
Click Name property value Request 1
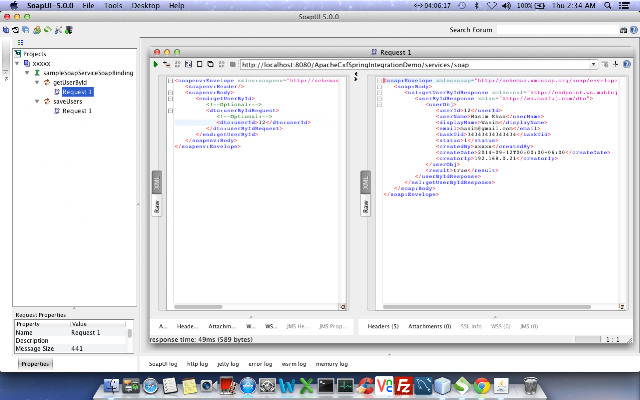pyautogui.click(x=86, y=333)
